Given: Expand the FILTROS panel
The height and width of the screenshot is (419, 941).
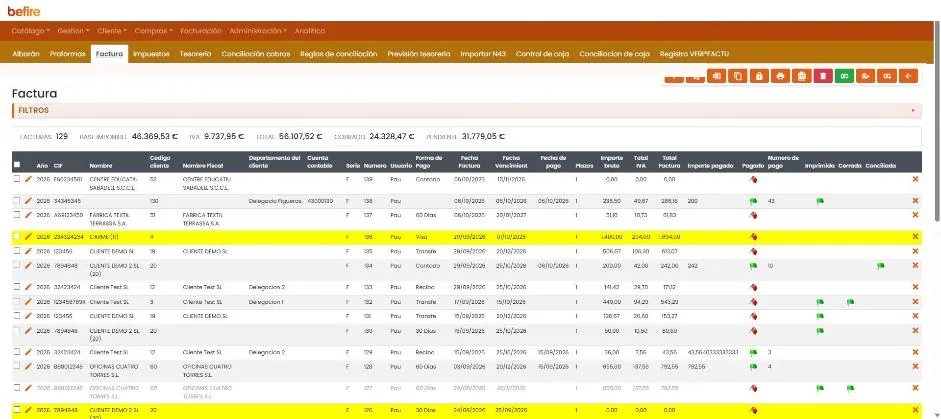Looking at the screenshot, I should (x=466, y=110).
